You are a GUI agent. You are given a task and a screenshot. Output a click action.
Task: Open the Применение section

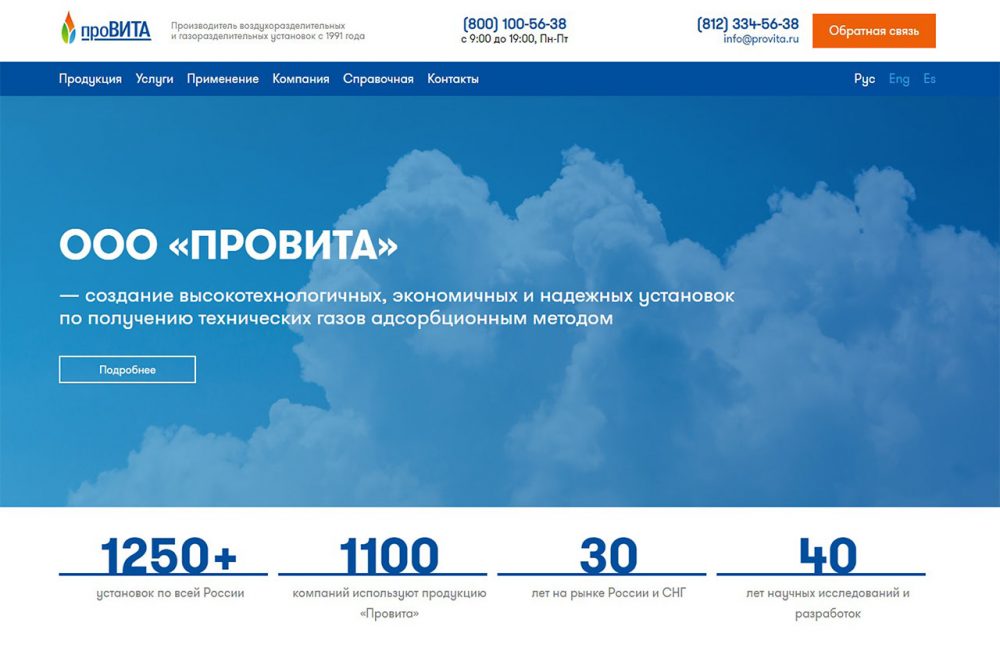[222, 79]
